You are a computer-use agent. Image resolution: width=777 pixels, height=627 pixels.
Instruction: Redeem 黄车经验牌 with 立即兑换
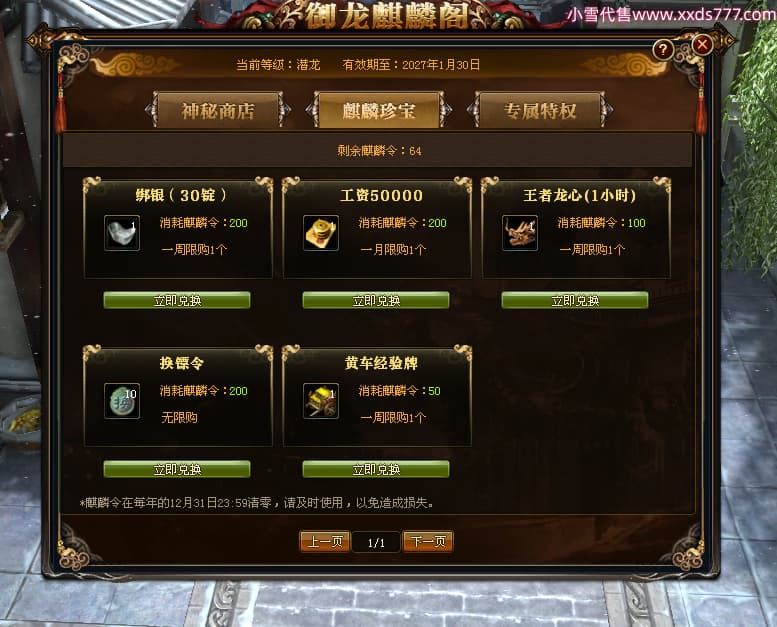pos(376,469)
